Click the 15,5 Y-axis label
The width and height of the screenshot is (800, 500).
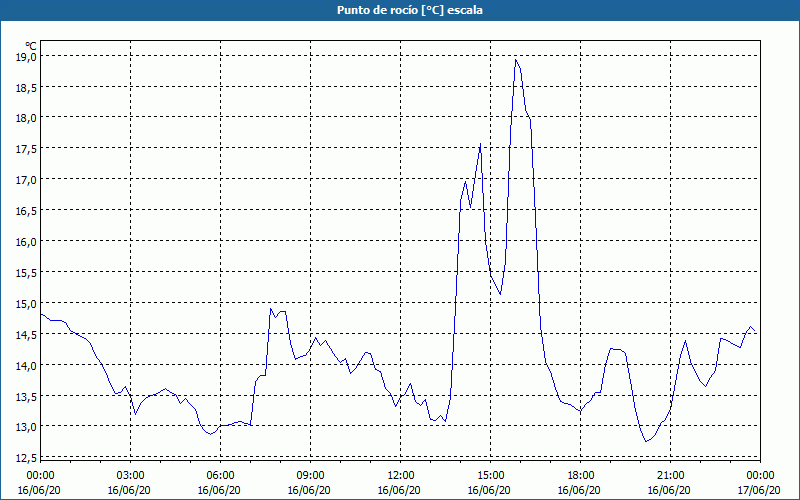pos(27,273)
